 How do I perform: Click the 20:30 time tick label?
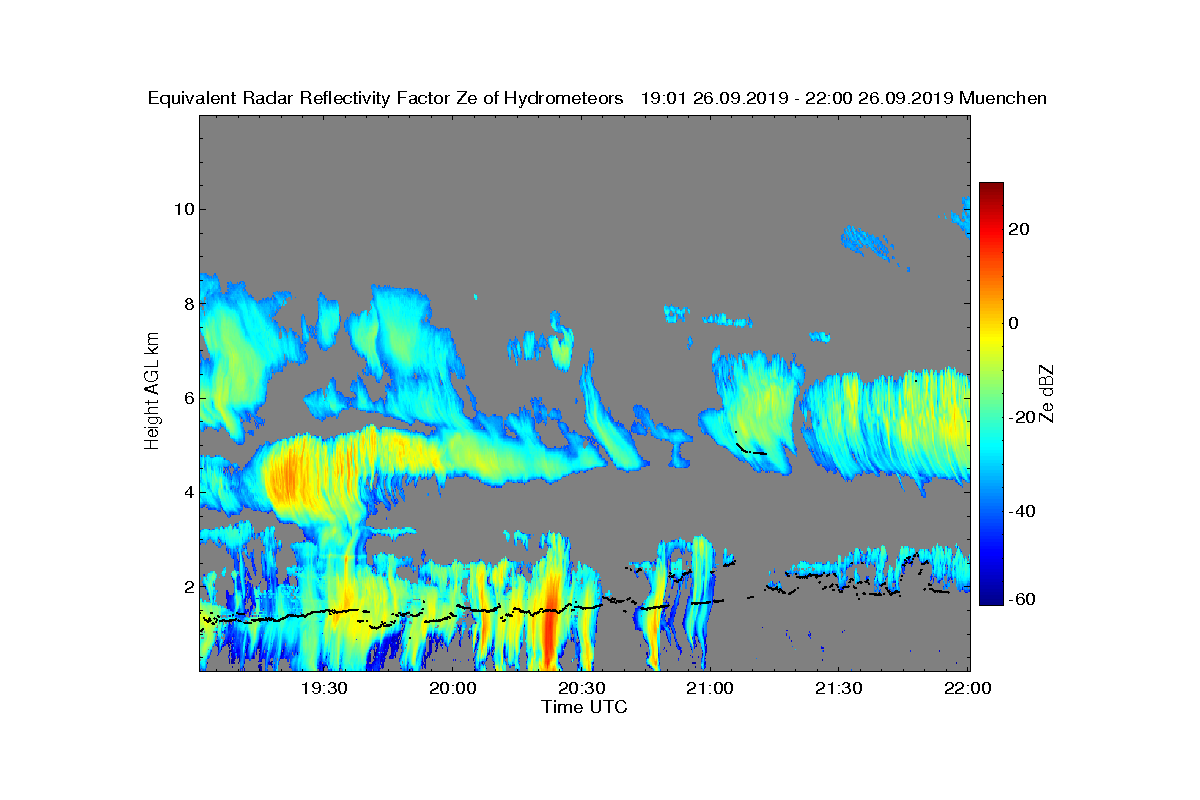point(581,688)
